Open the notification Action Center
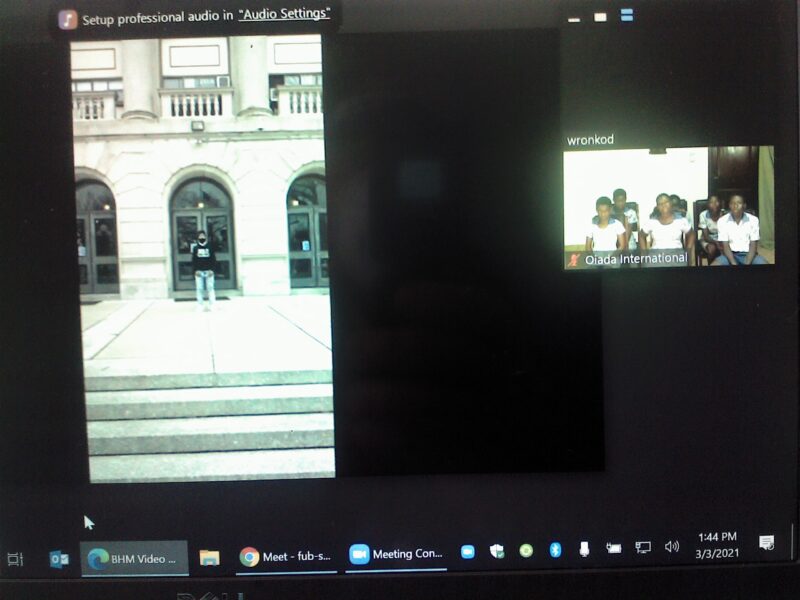Screen dimensions: 800x600 766,543
